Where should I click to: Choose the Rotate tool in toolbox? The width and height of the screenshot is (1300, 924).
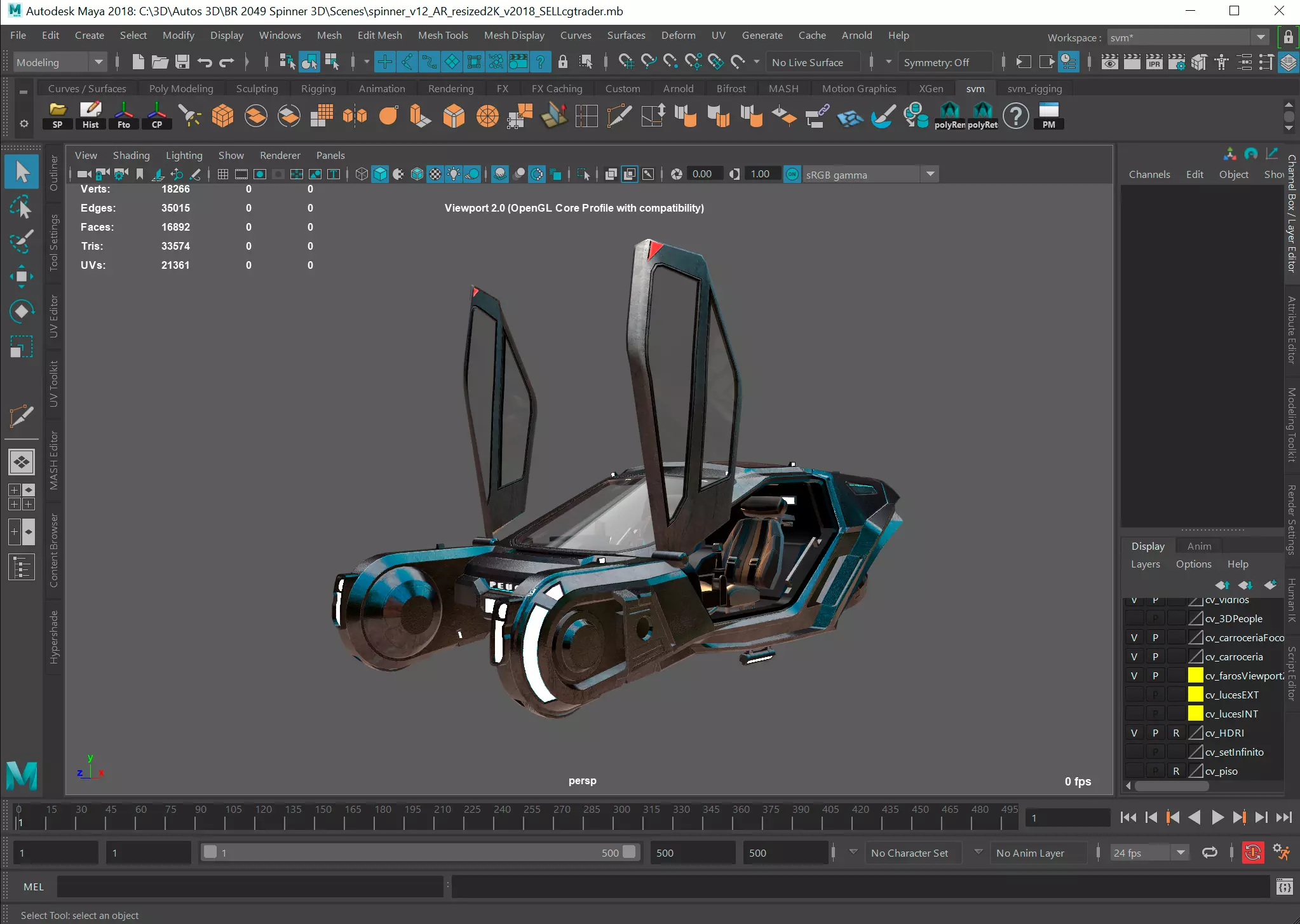(22, 311)
